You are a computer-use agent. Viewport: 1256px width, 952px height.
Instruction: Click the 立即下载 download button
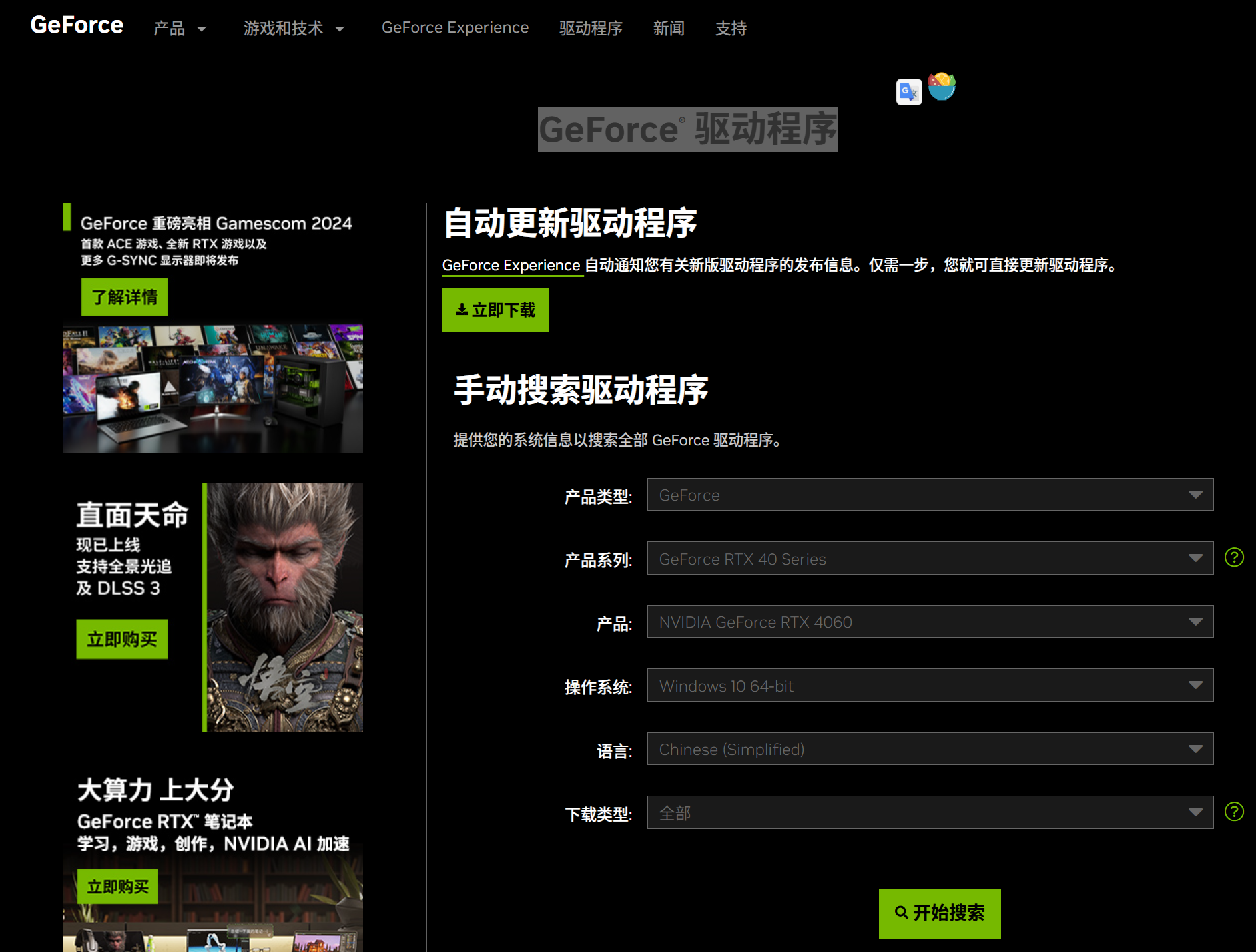(x=495, y=310)
